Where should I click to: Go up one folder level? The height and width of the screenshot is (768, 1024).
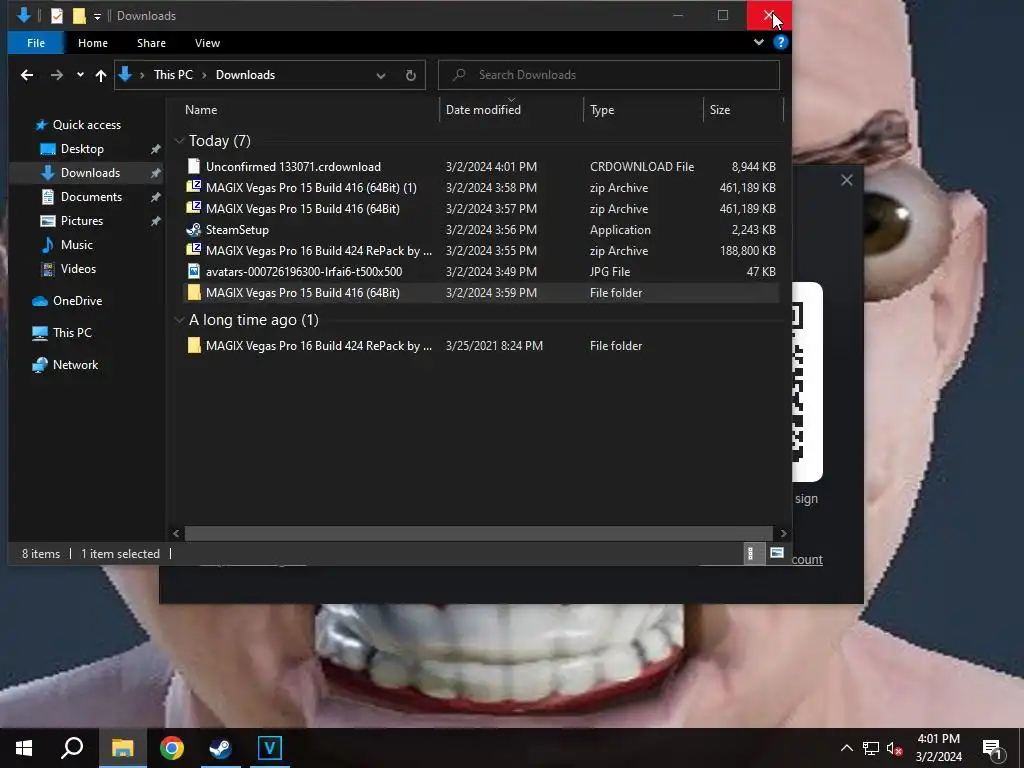point(101,75)
